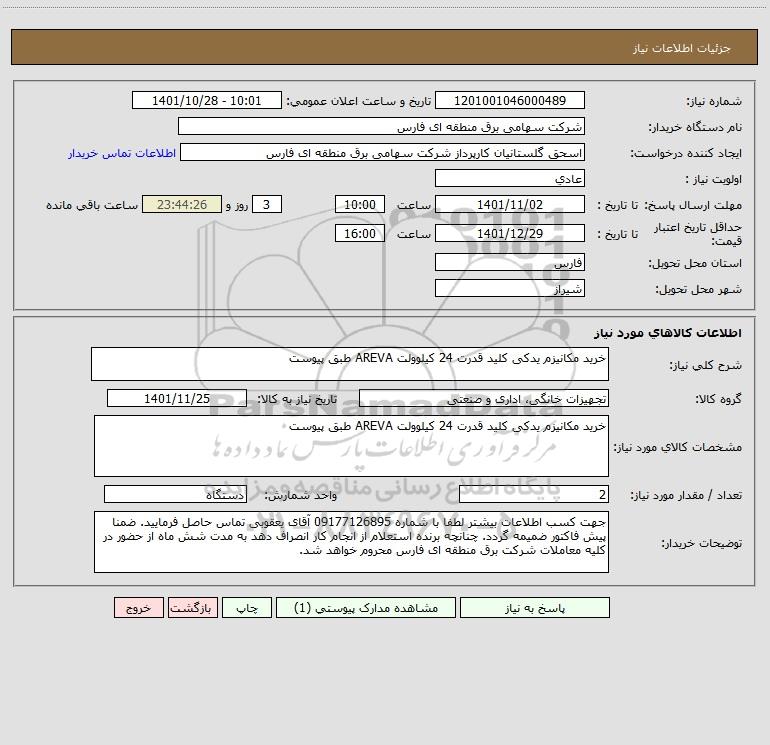Click the unit field 'دستگاه'
Screen dimensions: 770x745
click(175, 494)
